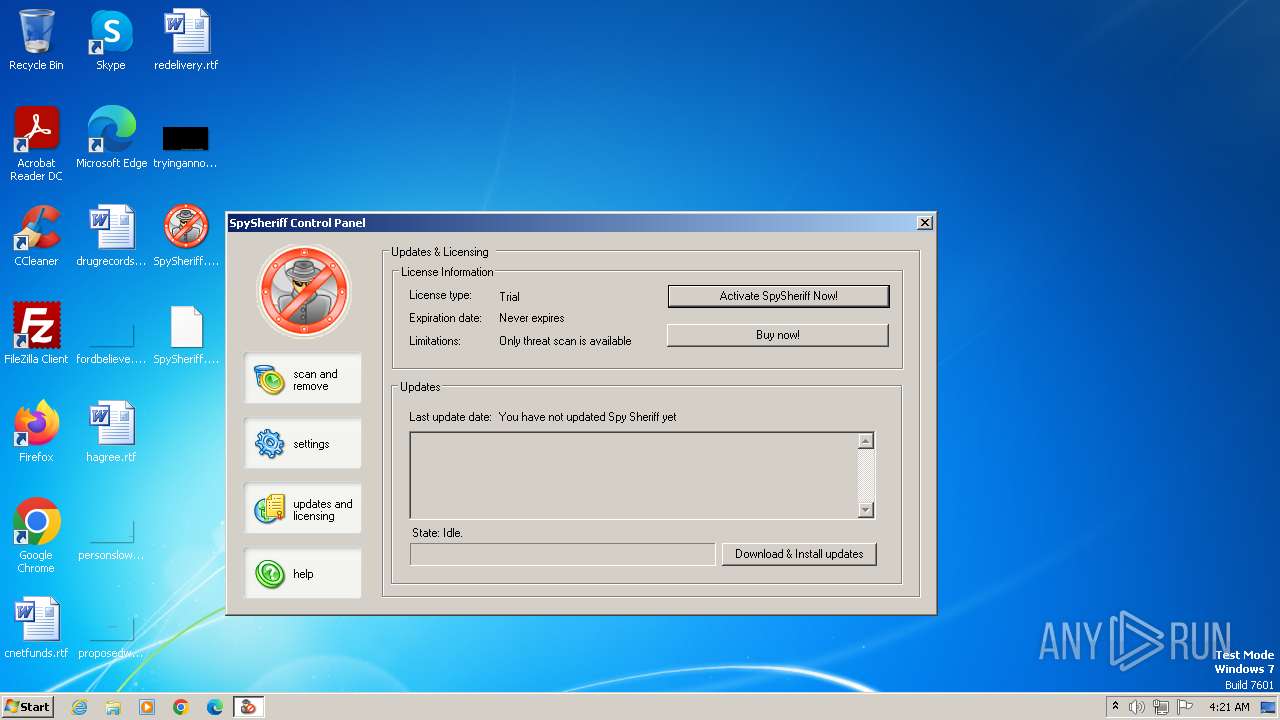This screenshot has height=720, width=1280.
Task: Select Acrobat Reader DC desktop shortcut
Action: click(36, 144)
